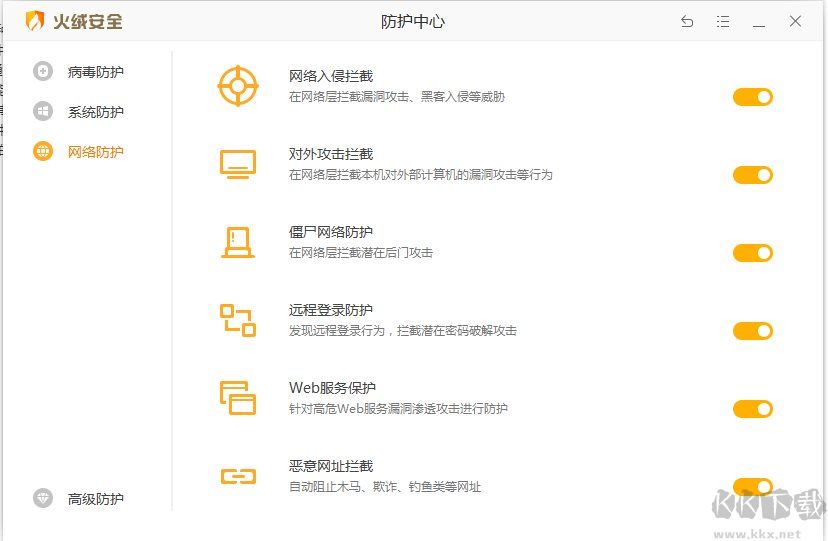
Task: Open the menu list icon in title bar
Action: 723,22
